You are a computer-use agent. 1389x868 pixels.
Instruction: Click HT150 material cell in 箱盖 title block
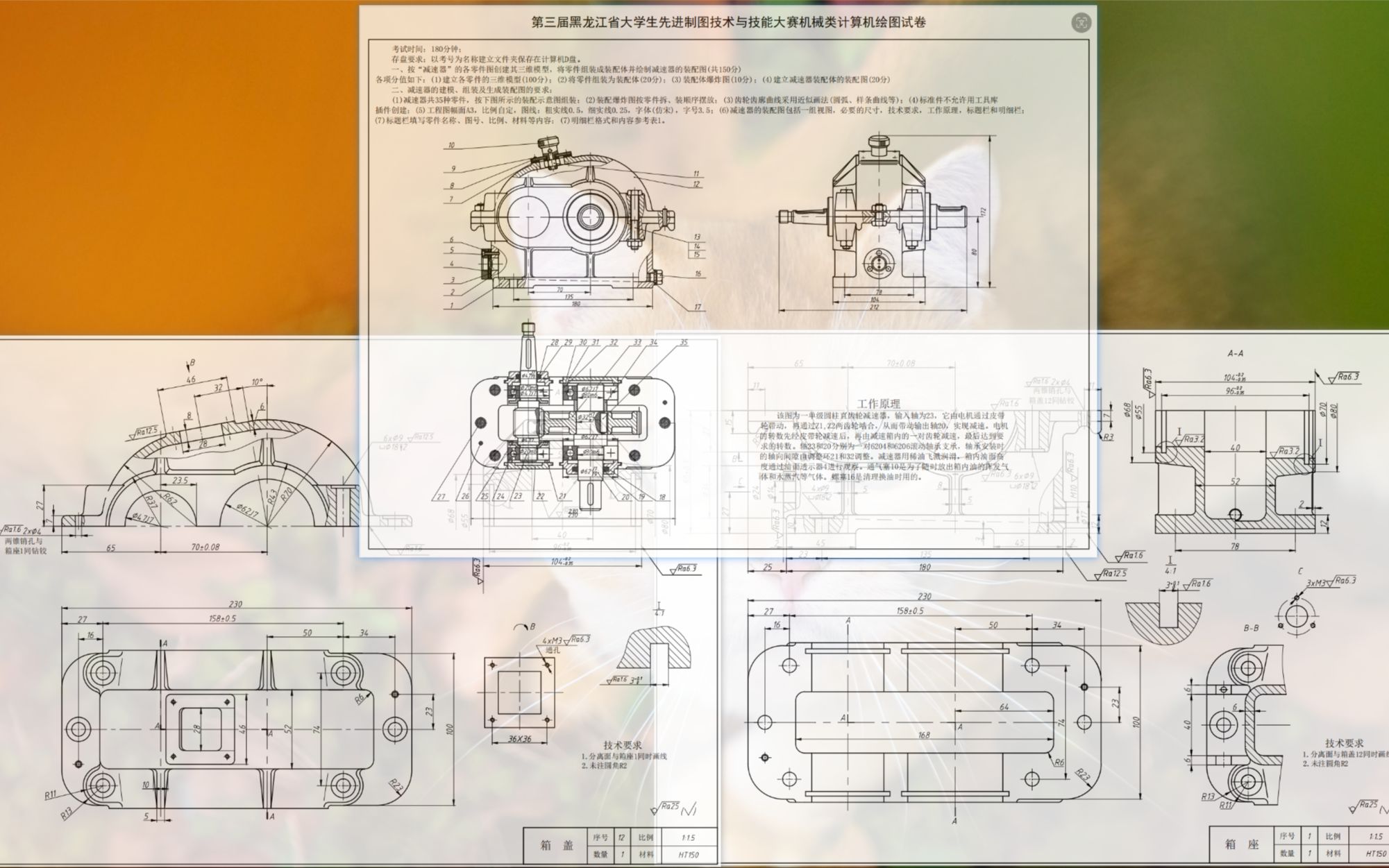688,855
